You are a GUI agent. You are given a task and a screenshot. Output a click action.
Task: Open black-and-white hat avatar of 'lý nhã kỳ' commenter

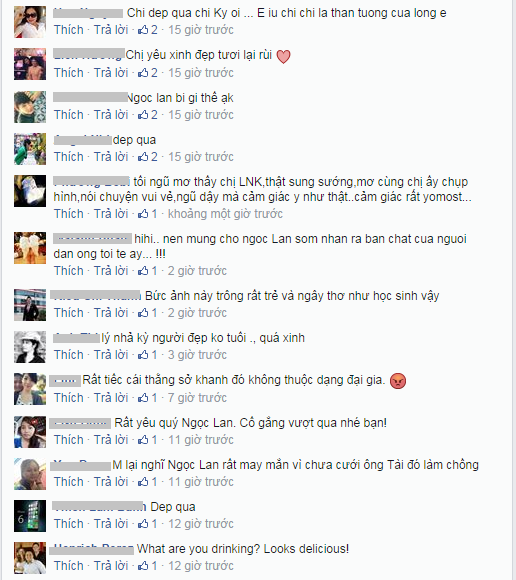point(30,347)
